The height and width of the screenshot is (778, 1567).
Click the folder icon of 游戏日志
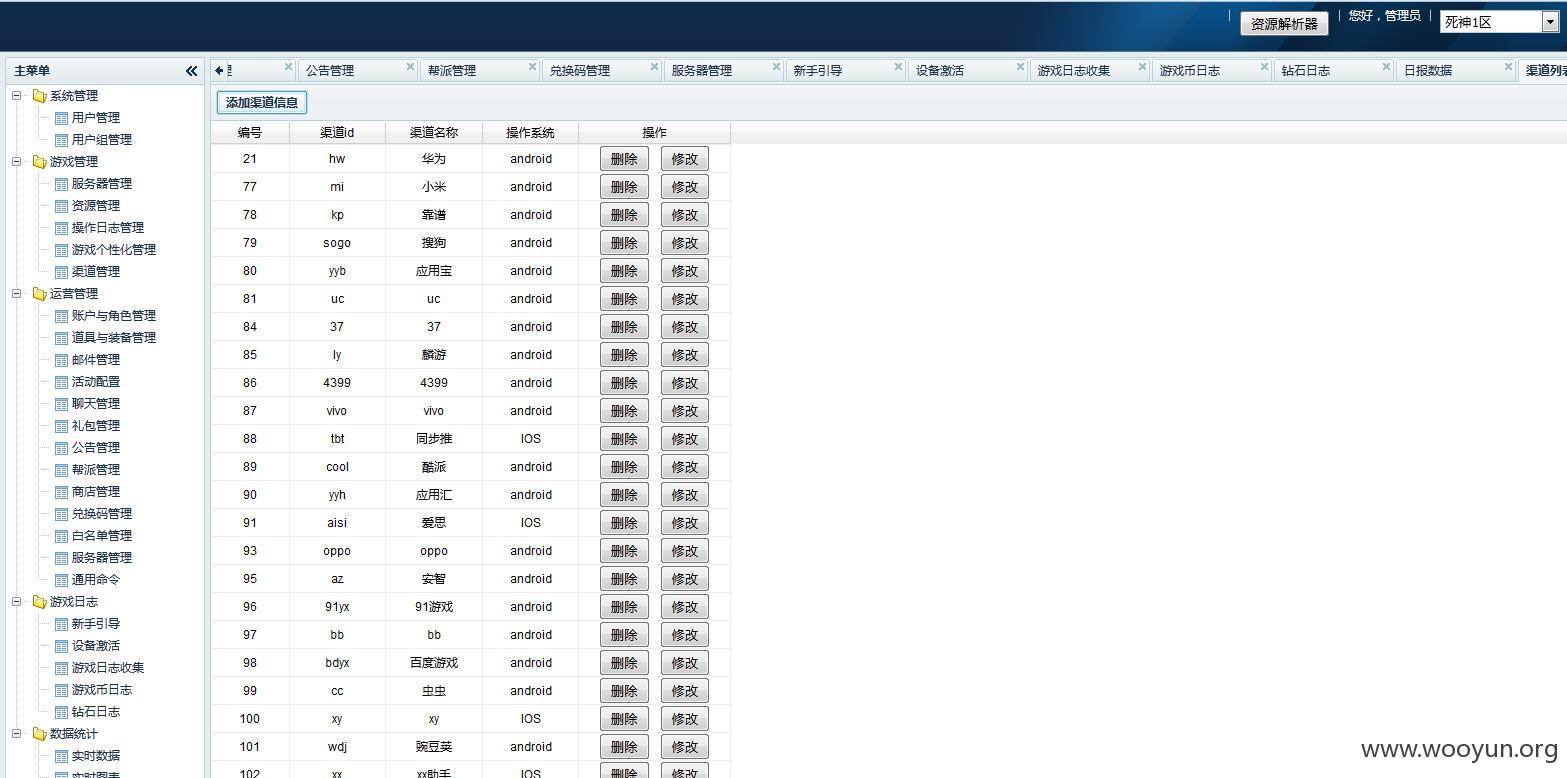pyautogui.click(x=39, y=602)
